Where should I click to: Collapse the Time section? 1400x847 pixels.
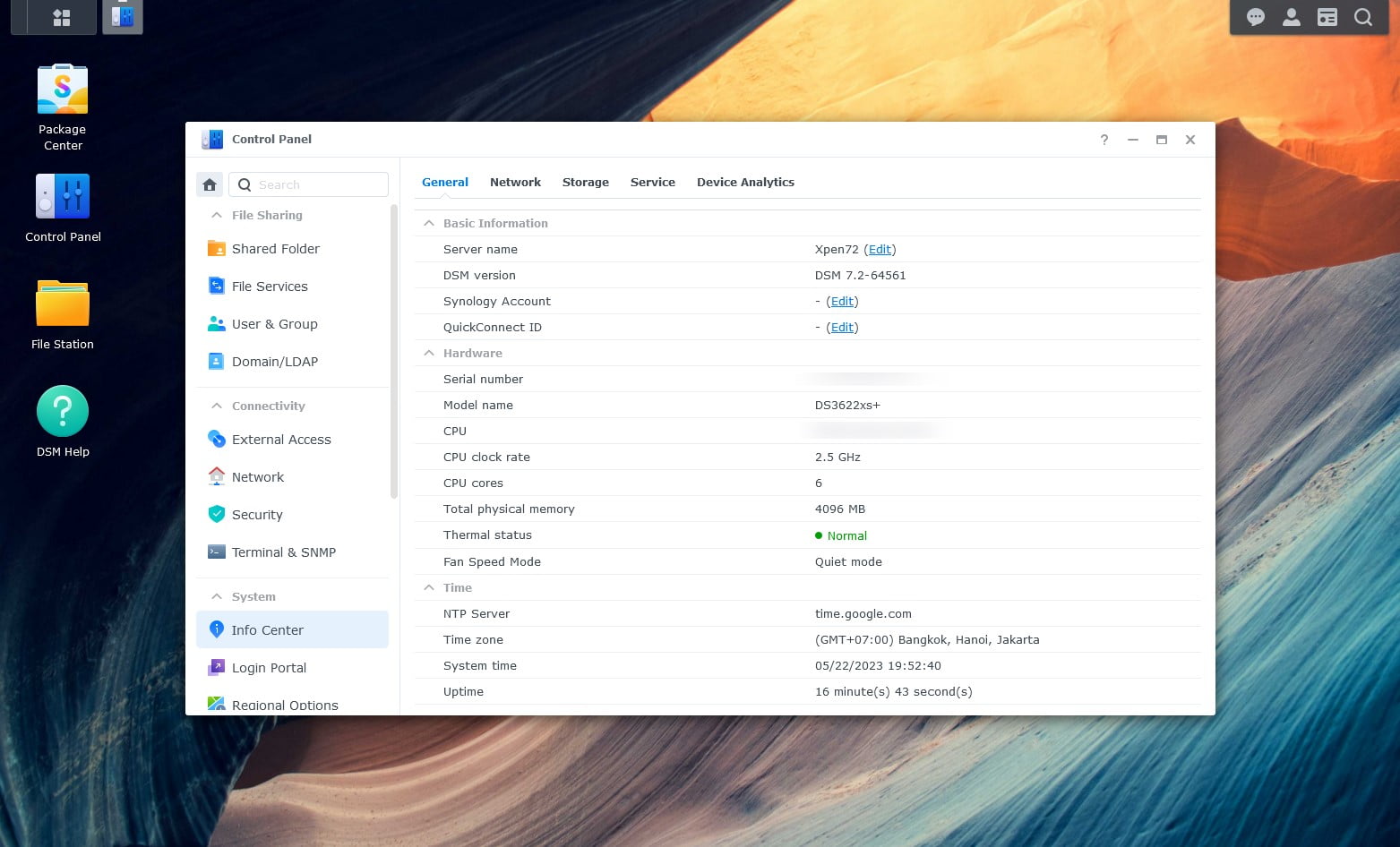[x=429, y=587]
